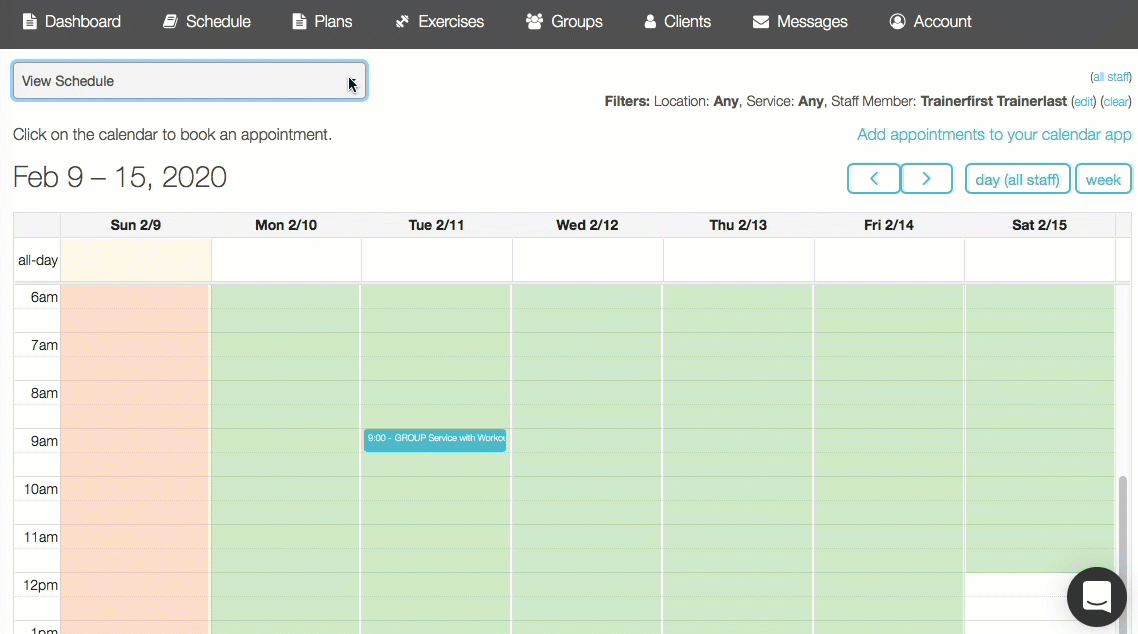Image resolution: width=1138 pixels, height=634 pixels.
Task: Click the Wed 2/12 column header
Action: pyautogui.click(x=587, y=225)
